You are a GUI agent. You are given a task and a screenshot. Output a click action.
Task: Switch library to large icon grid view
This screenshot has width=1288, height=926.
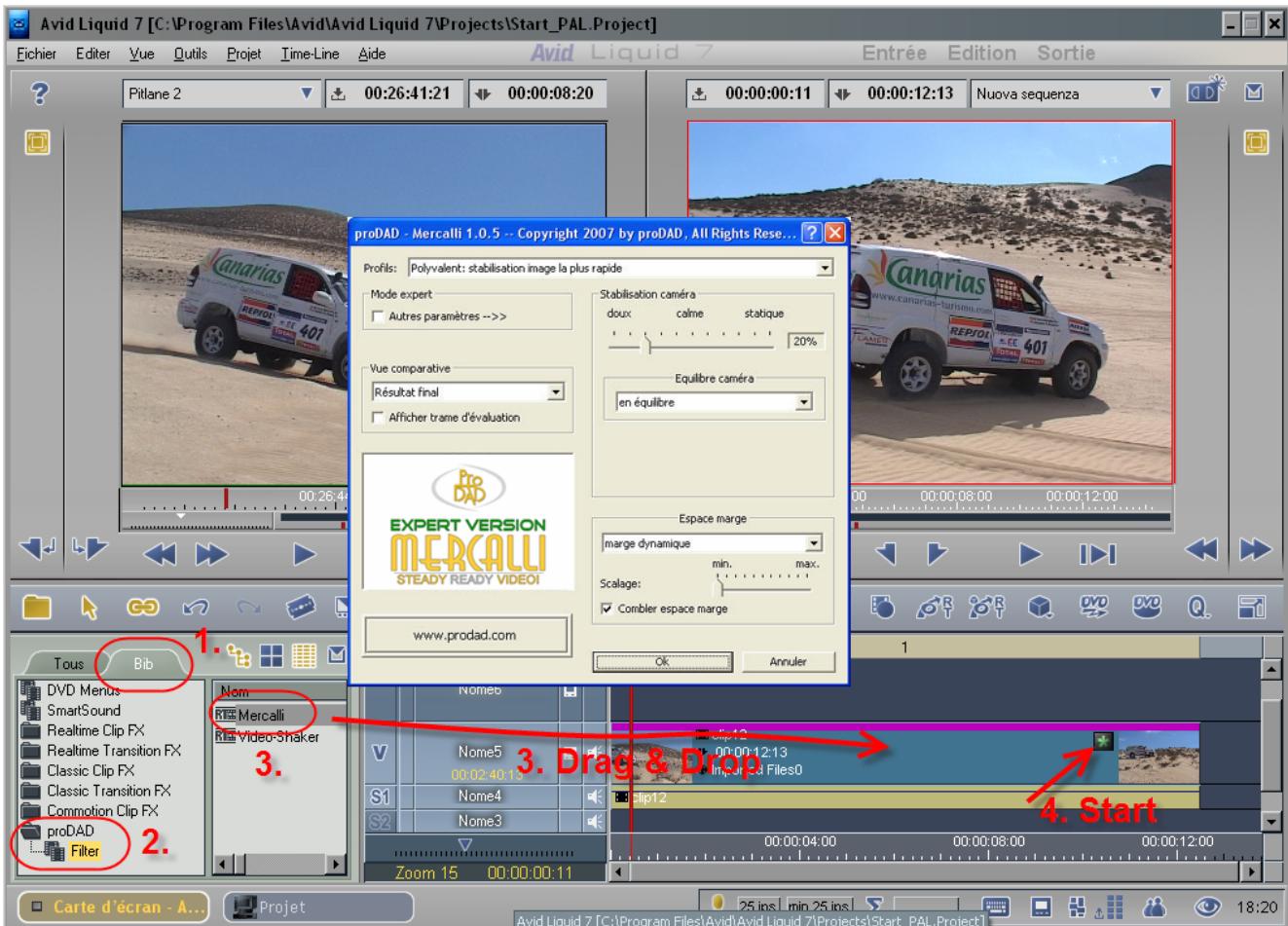tap(271, 655)
